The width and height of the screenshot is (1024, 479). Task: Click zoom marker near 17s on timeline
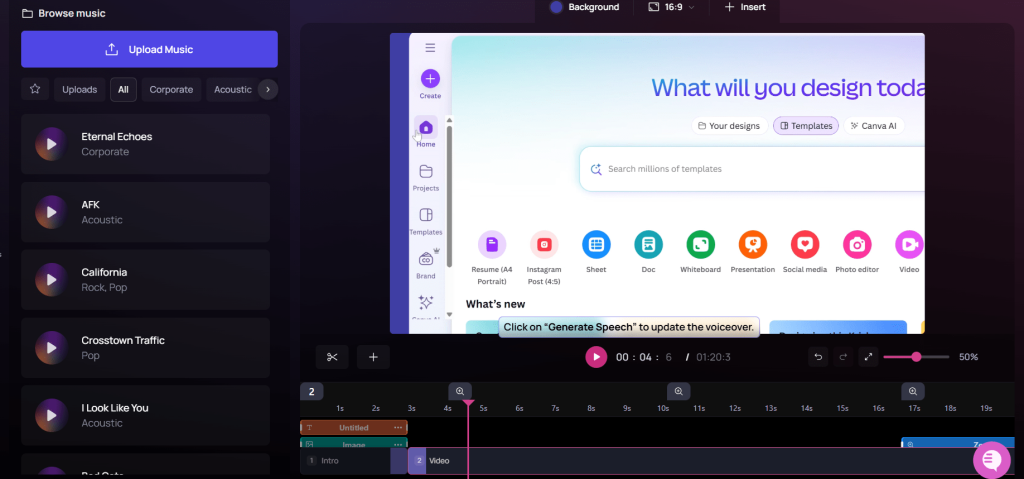coord(913,391)
